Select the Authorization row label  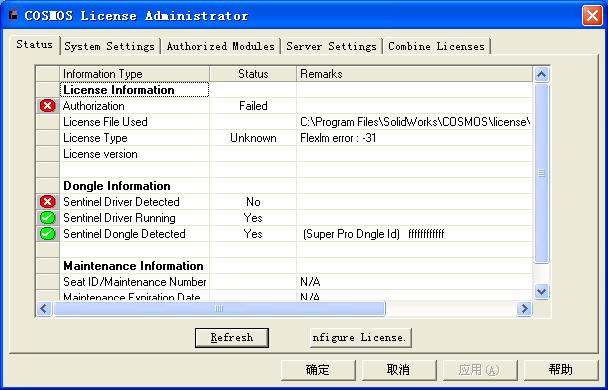[x=135, y=106]
